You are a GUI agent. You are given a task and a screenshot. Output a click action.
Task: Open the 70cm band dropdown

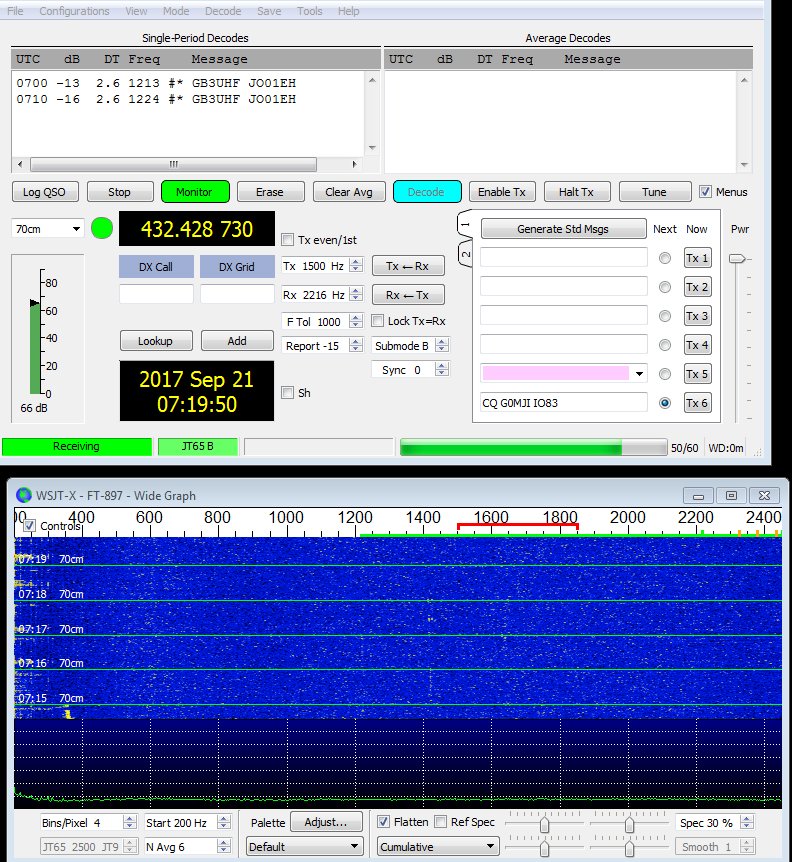point(47,229)
